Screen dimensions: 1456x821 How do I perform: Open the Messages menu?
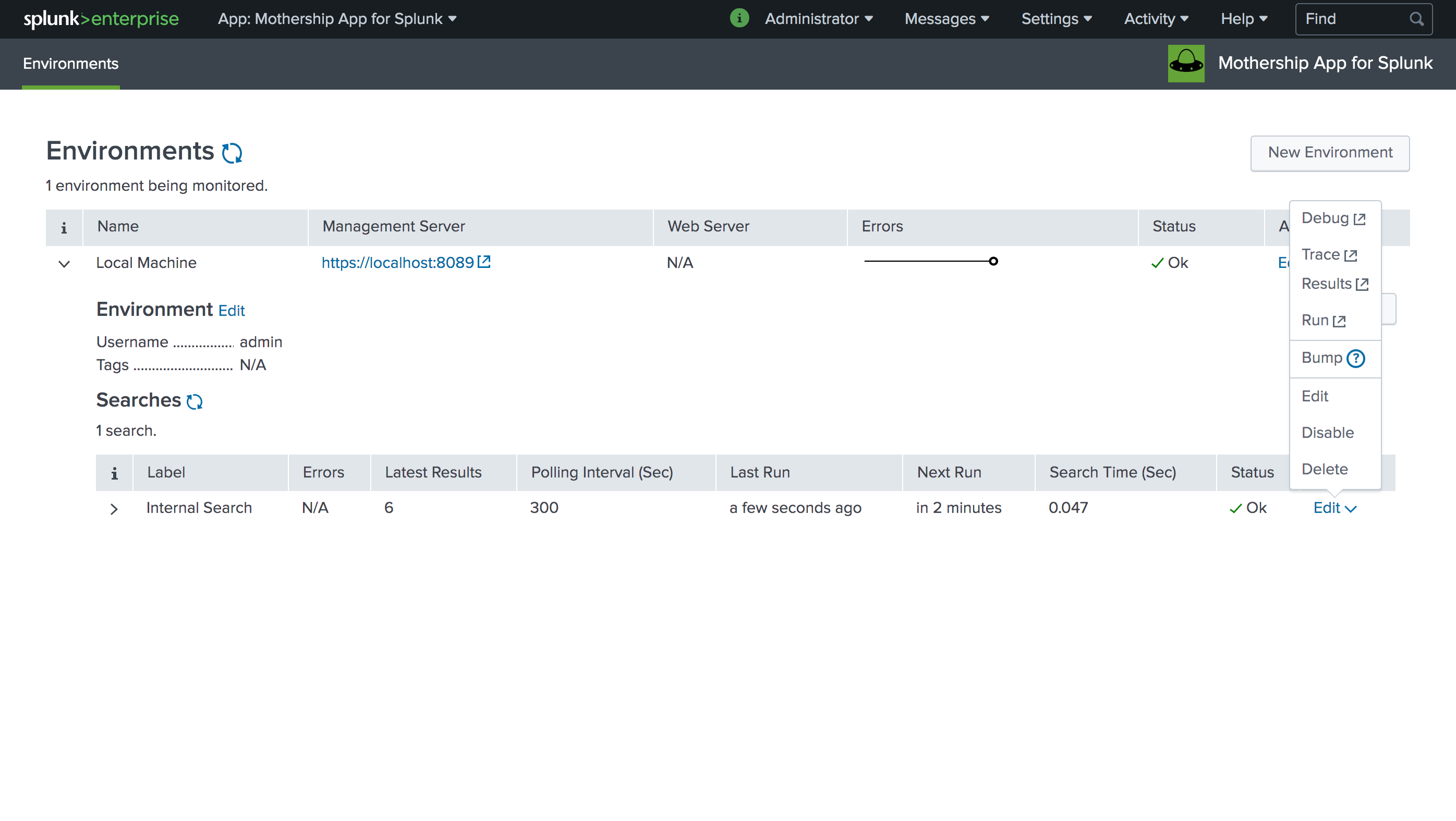[x=947, y=19]
